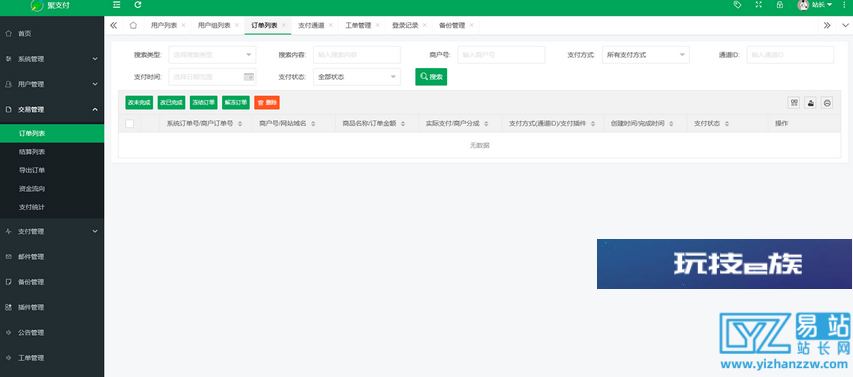The image size is (853, 377).
Task: Click the 冻结订单 button
Action: click(204, 102)
